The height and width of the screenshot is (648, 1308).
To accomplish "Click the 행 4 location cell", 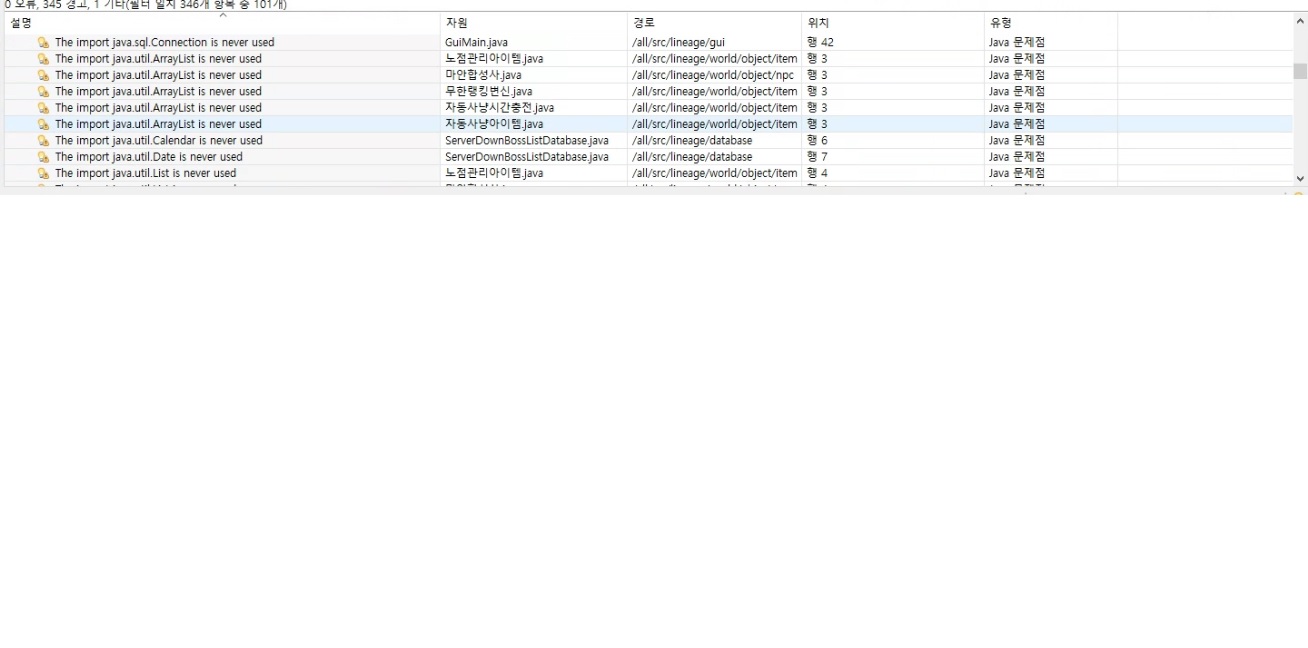I will click(x=817, y=173).
